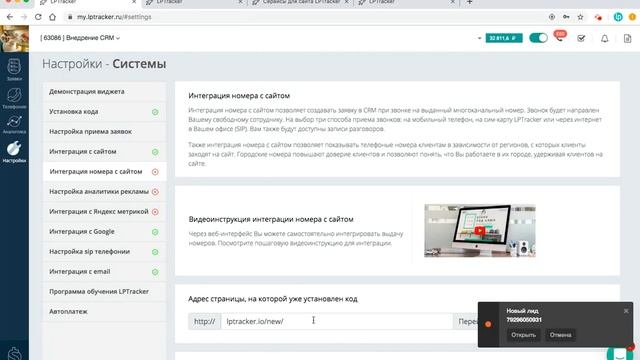Toggle the green switch in header
640x360 pixels.
tap(538, 38)
